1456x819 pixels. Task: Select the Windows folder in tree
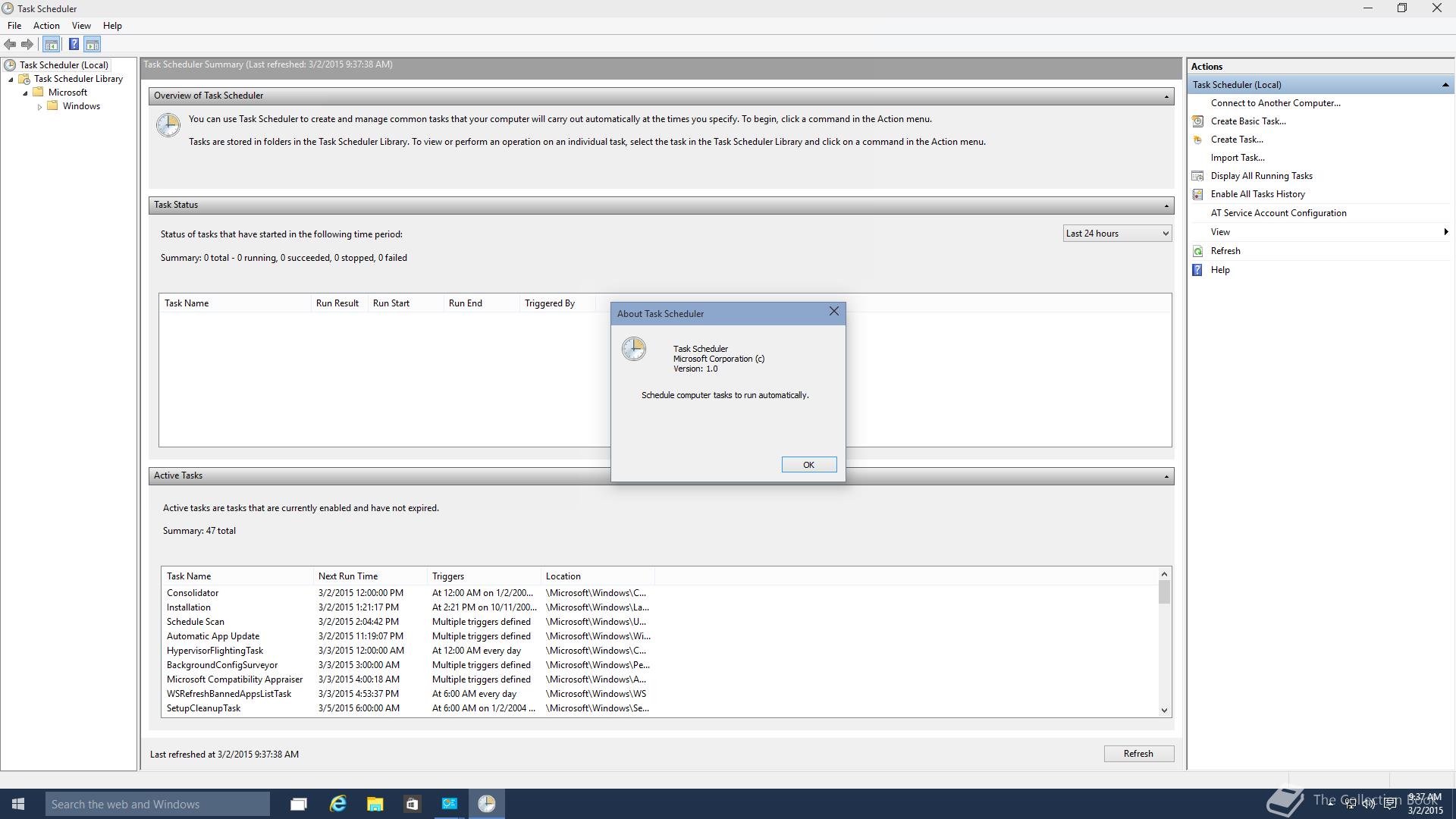[x=81, y=106]
